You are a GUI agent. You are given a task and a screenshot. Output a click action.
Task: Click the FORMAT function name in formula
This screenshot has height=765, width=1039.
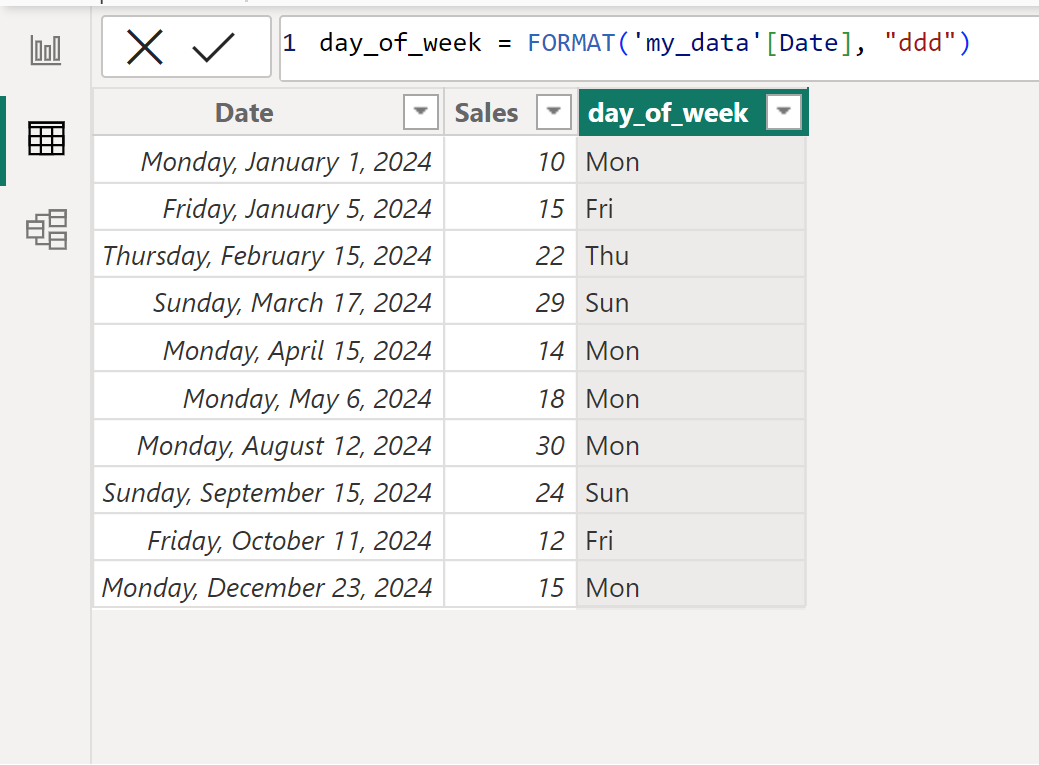[572, 43]
